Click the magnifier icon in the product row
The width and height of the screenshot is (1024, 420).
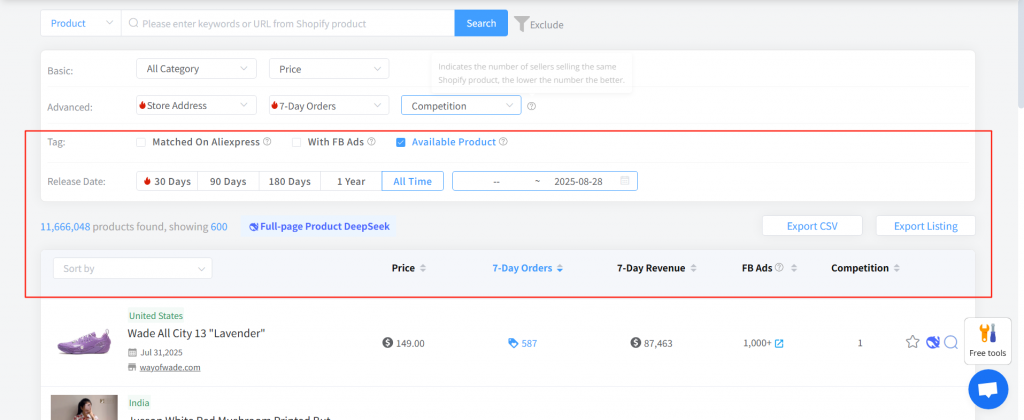pos(951,342)
